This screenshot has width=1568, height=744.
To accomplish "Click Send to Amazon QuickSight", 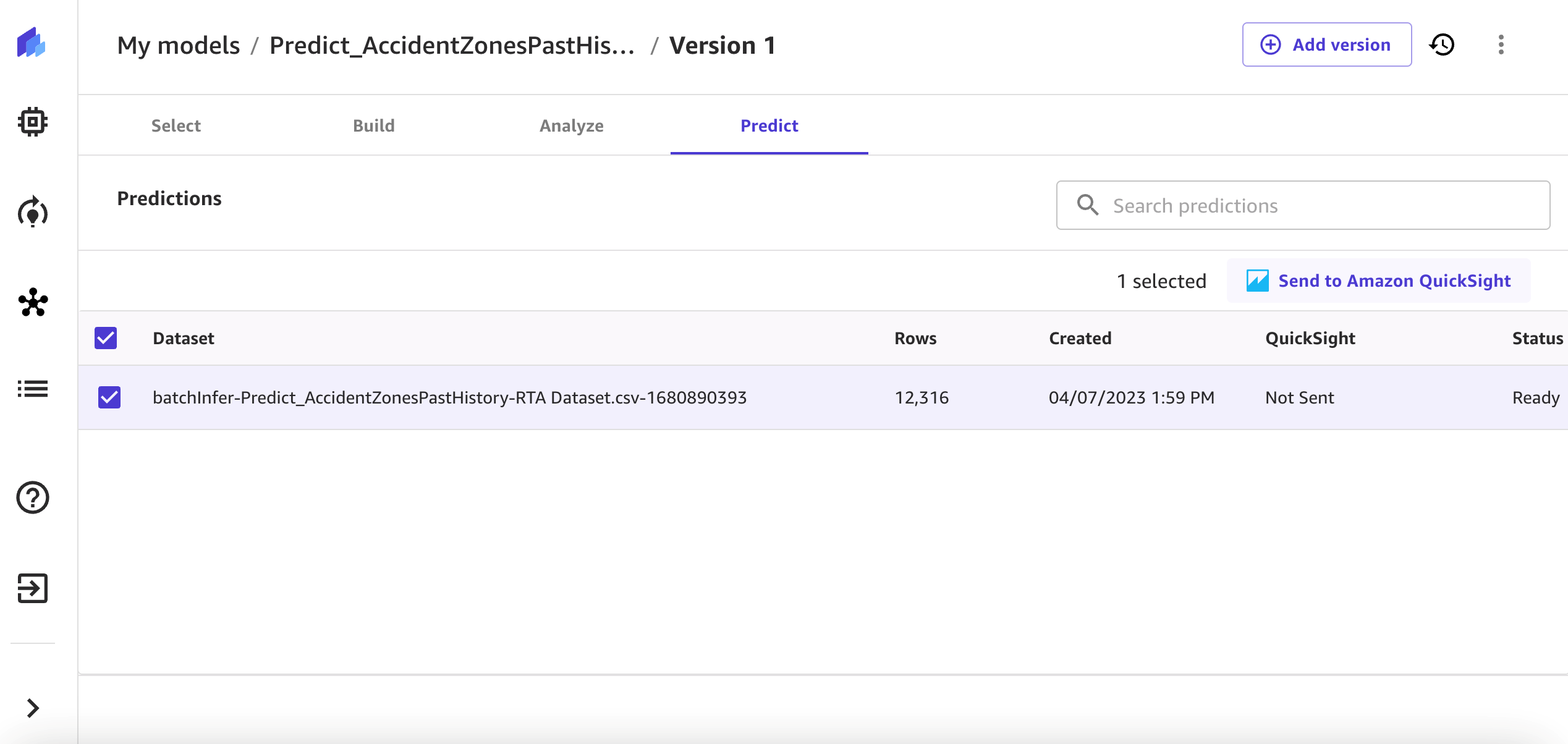I will 1379,281.
